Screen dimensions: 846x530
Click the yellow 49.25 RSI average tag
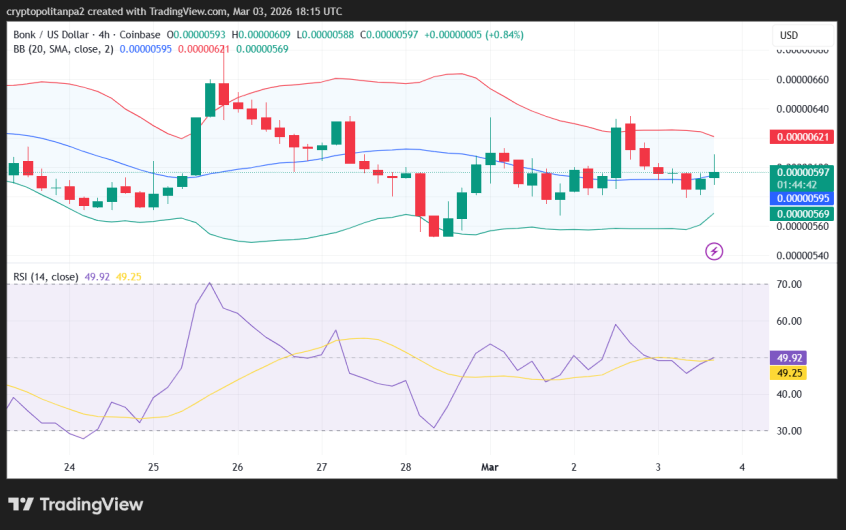point(797,372)
